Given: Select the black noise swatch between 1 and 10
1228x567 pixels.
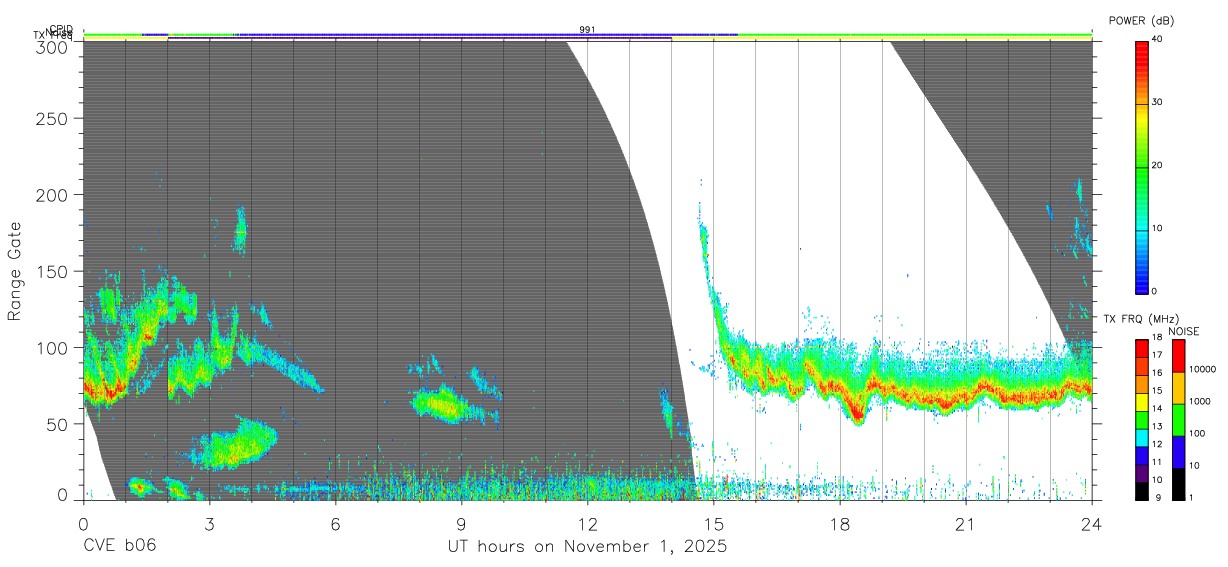Looking at the screenshot, I should point(1178,484).
